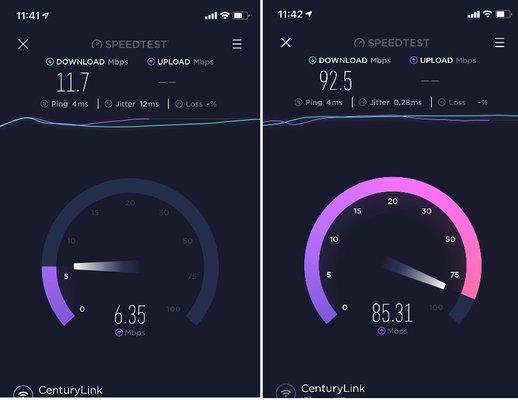Tap the Wi-Fi icon beside the right CenturyLink
The width and height of the screenshot is (518, 400).
[286, 391]
